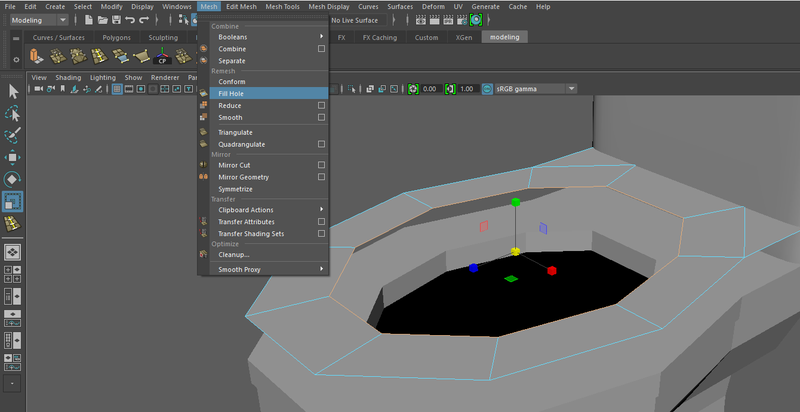The height and width of the screenshot is (412, 800).
Task: Open the Multi-Cut shelf tool
Action: point(99,56)
